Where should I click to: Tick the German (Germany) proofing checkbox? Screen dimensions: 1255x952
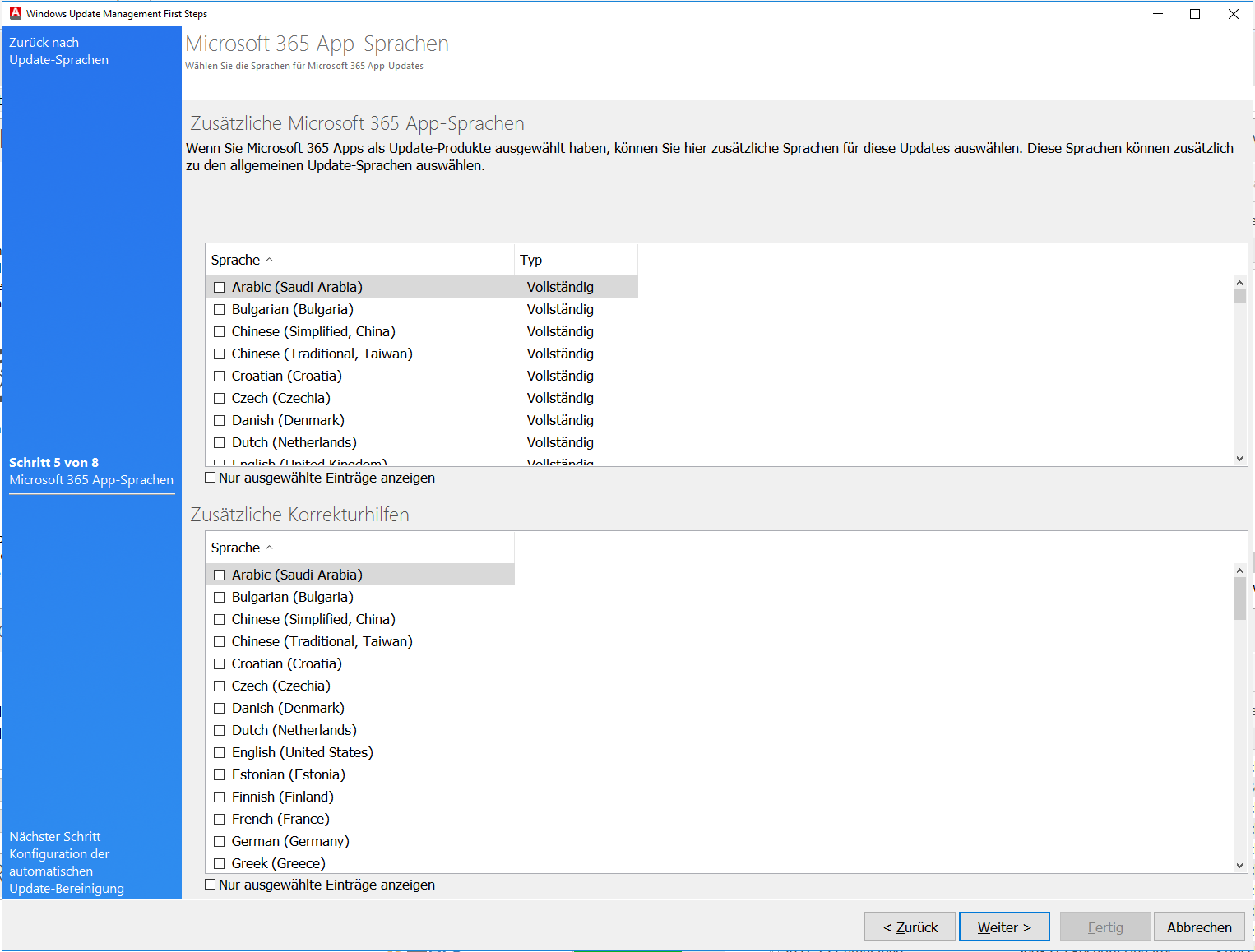coord(219,842)
